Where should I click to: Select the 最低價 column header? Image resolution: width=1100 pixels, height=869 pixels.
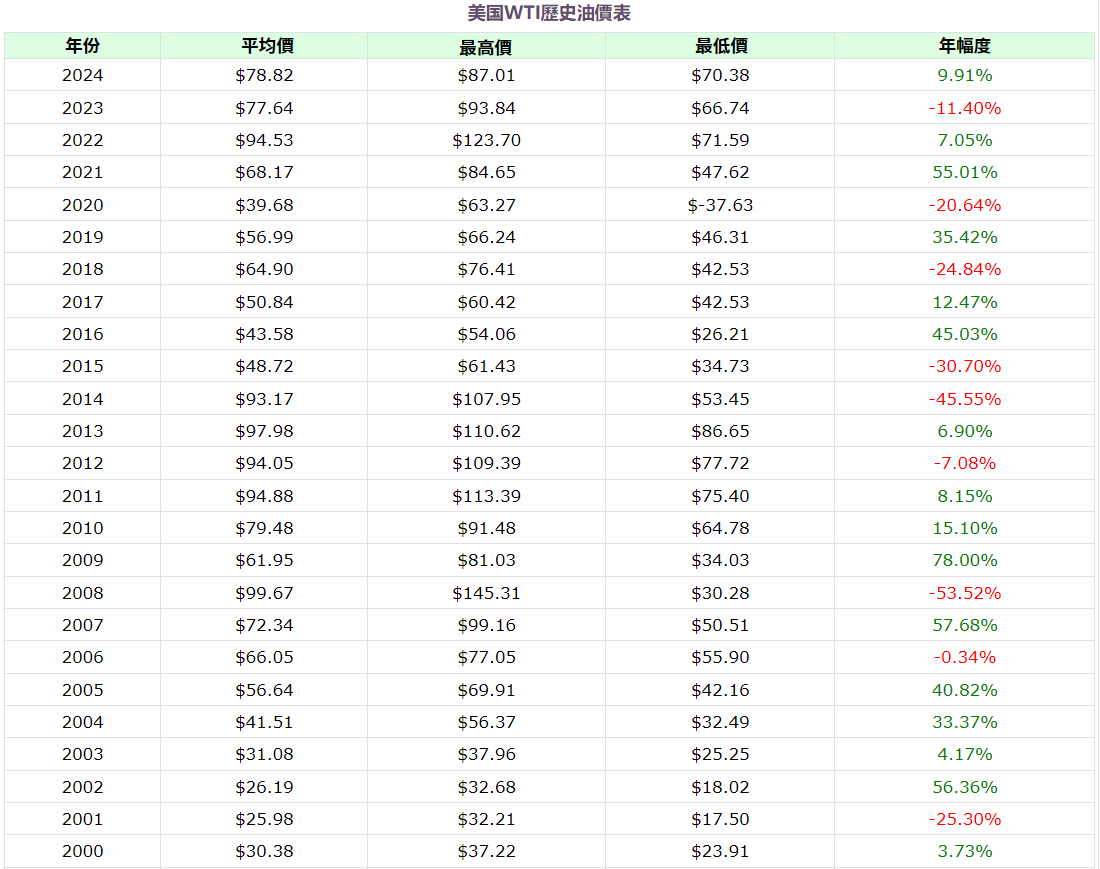[720, 46]
